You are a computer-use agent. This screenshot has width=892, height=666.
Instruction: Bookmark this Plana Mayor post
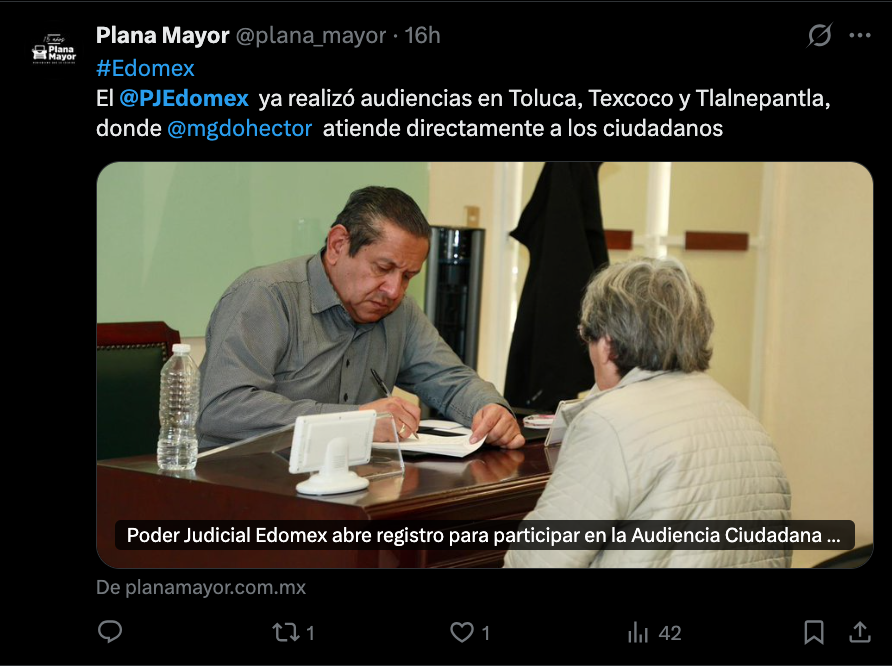[813, 632]
